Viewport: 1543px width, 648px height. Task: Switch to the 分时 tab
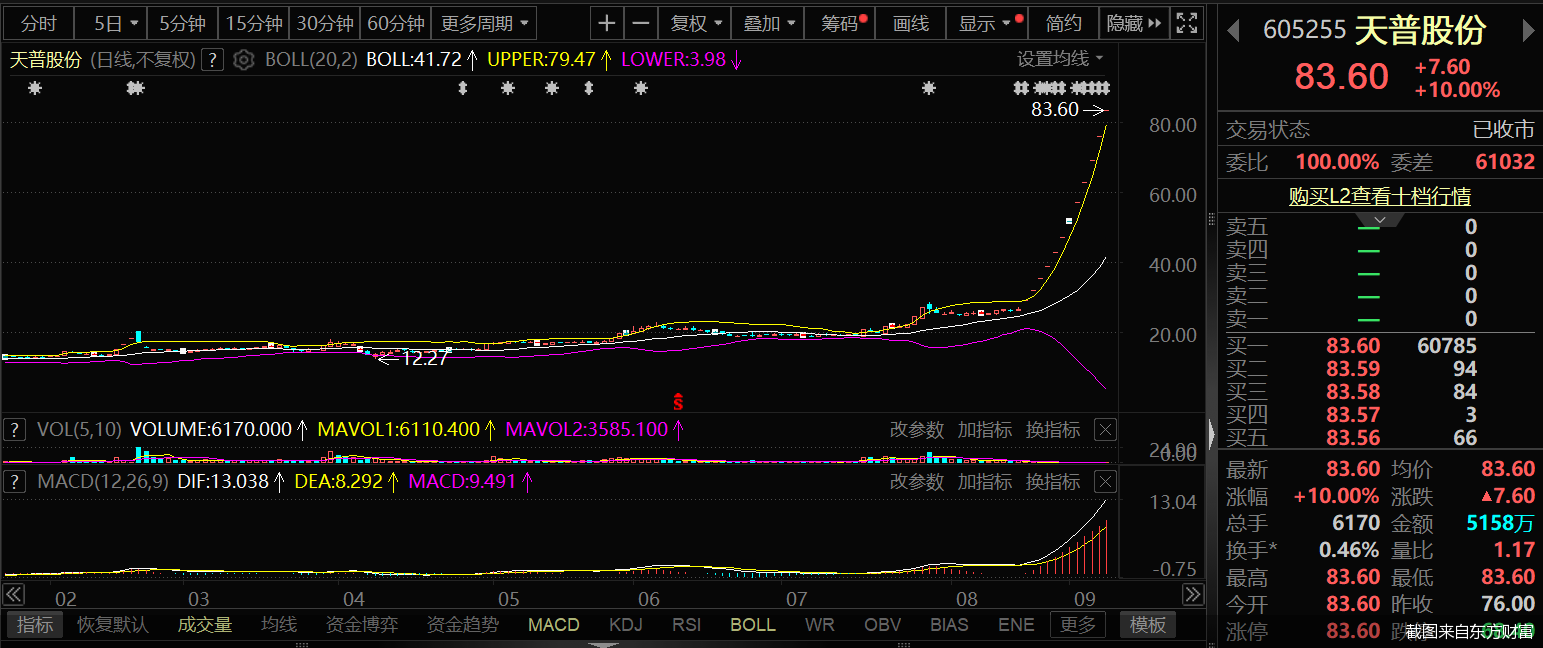click(39, 23)
